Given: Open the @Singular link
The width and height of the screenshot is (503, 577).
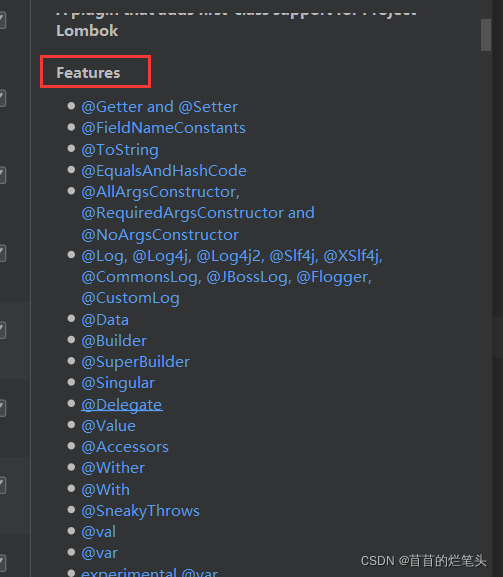Looking at the screenshot, I should (x=118, y=383).
